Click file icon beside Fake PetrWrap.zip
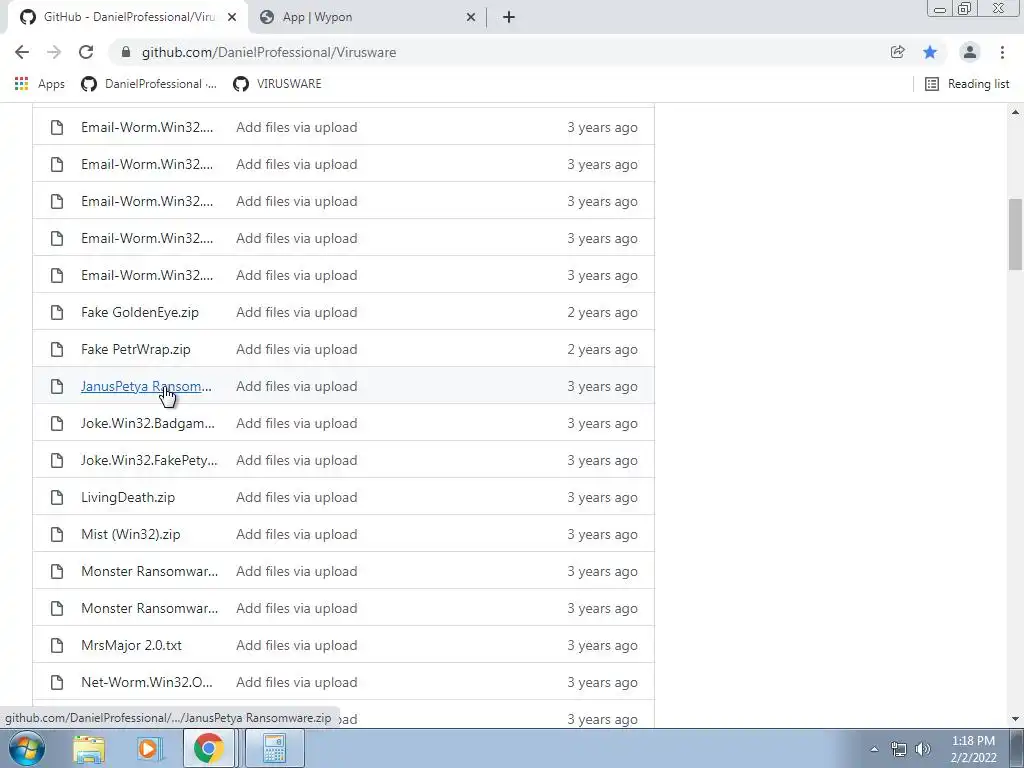Image resolution: width=1024 pixels, height=768 pixels. click(57, 349)
